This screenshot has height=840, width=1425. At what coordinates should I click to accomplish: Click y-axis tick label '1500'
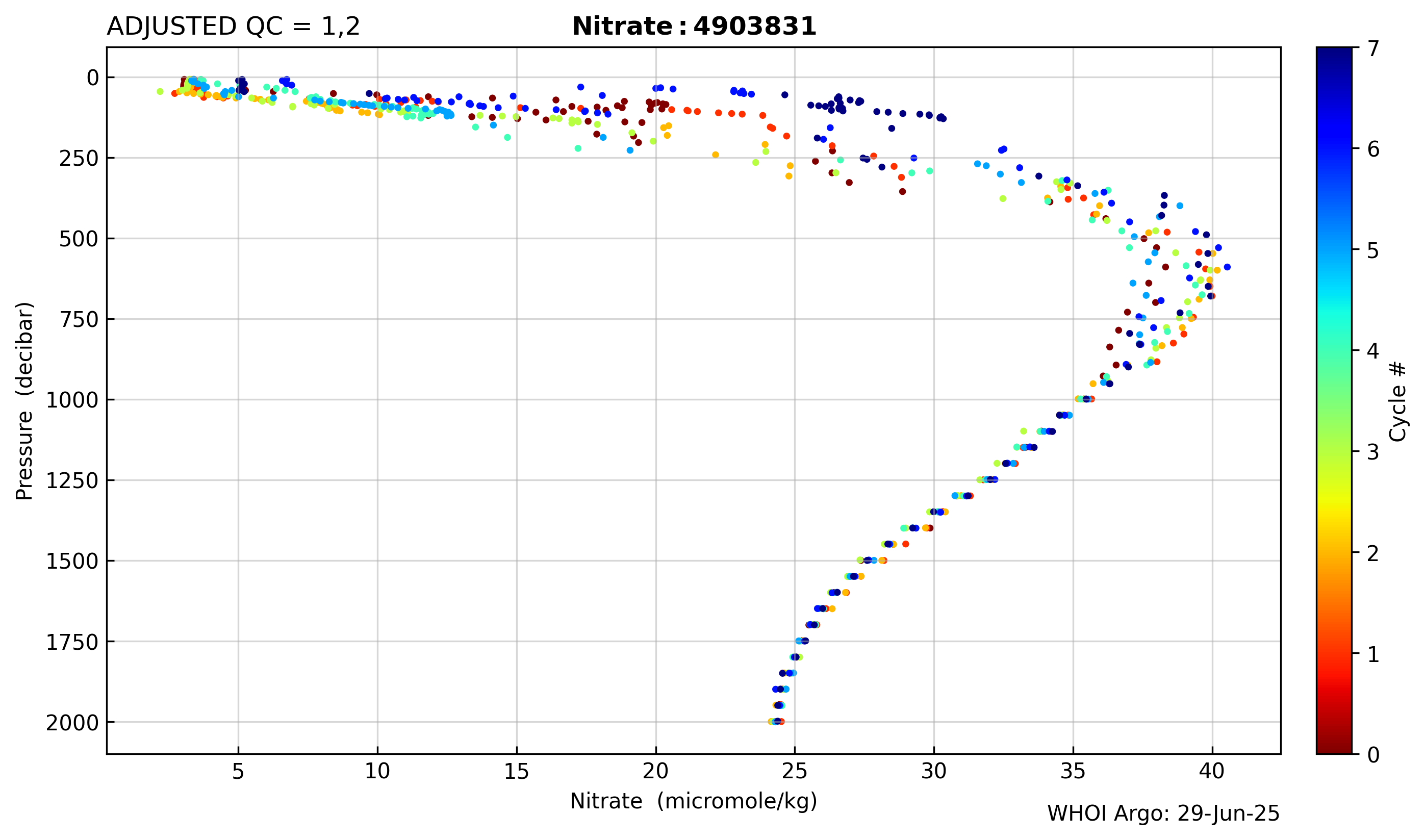[x=72, y=562]
